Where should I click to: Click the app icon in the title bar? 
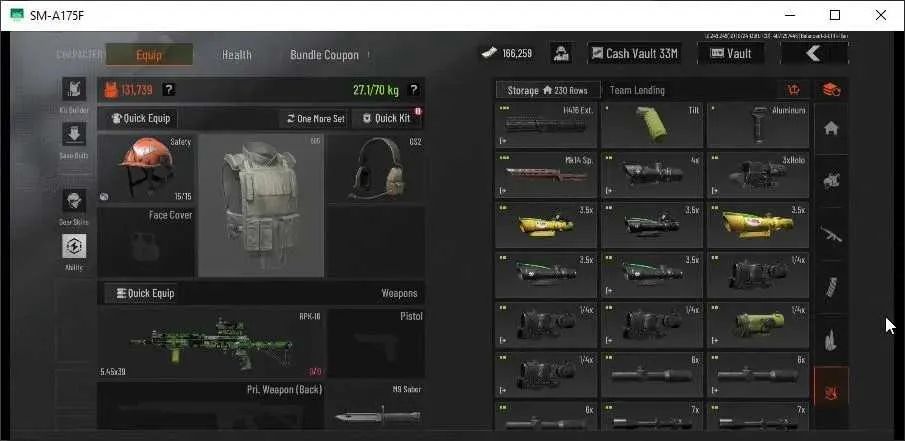click(x=17, y=16)
